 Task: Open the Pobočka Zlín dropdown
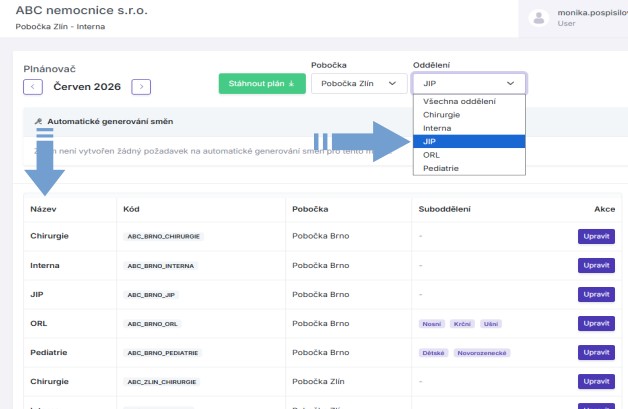359,83
